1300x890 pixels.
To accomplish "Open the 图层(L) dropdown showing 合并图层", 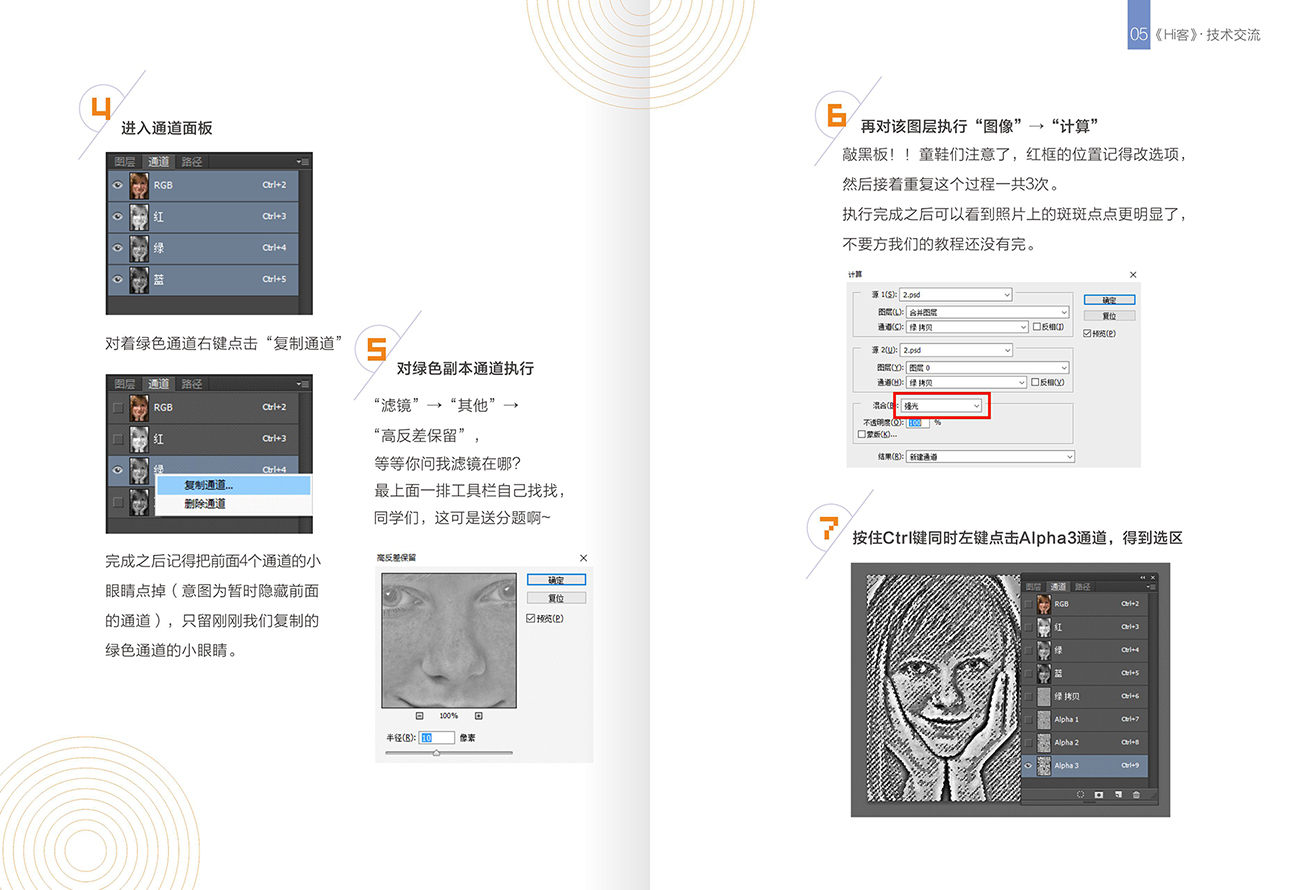I will (988, 312).
